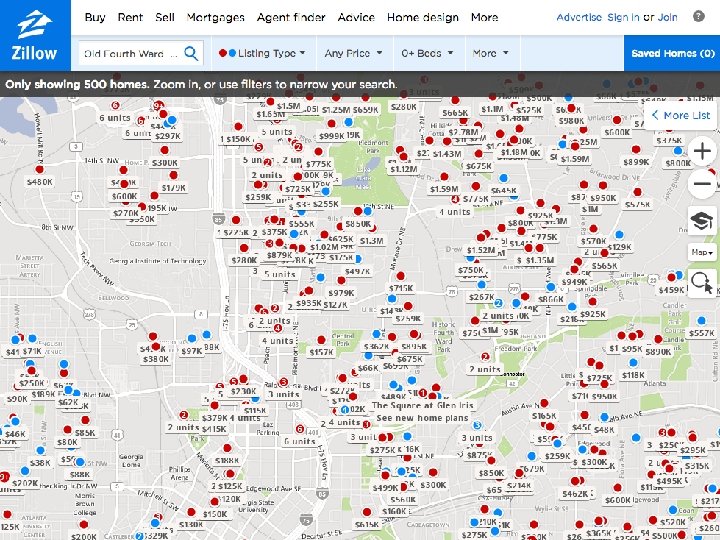Zoom in with the plus button
This screenshot has width=720, height=540.
702,151
